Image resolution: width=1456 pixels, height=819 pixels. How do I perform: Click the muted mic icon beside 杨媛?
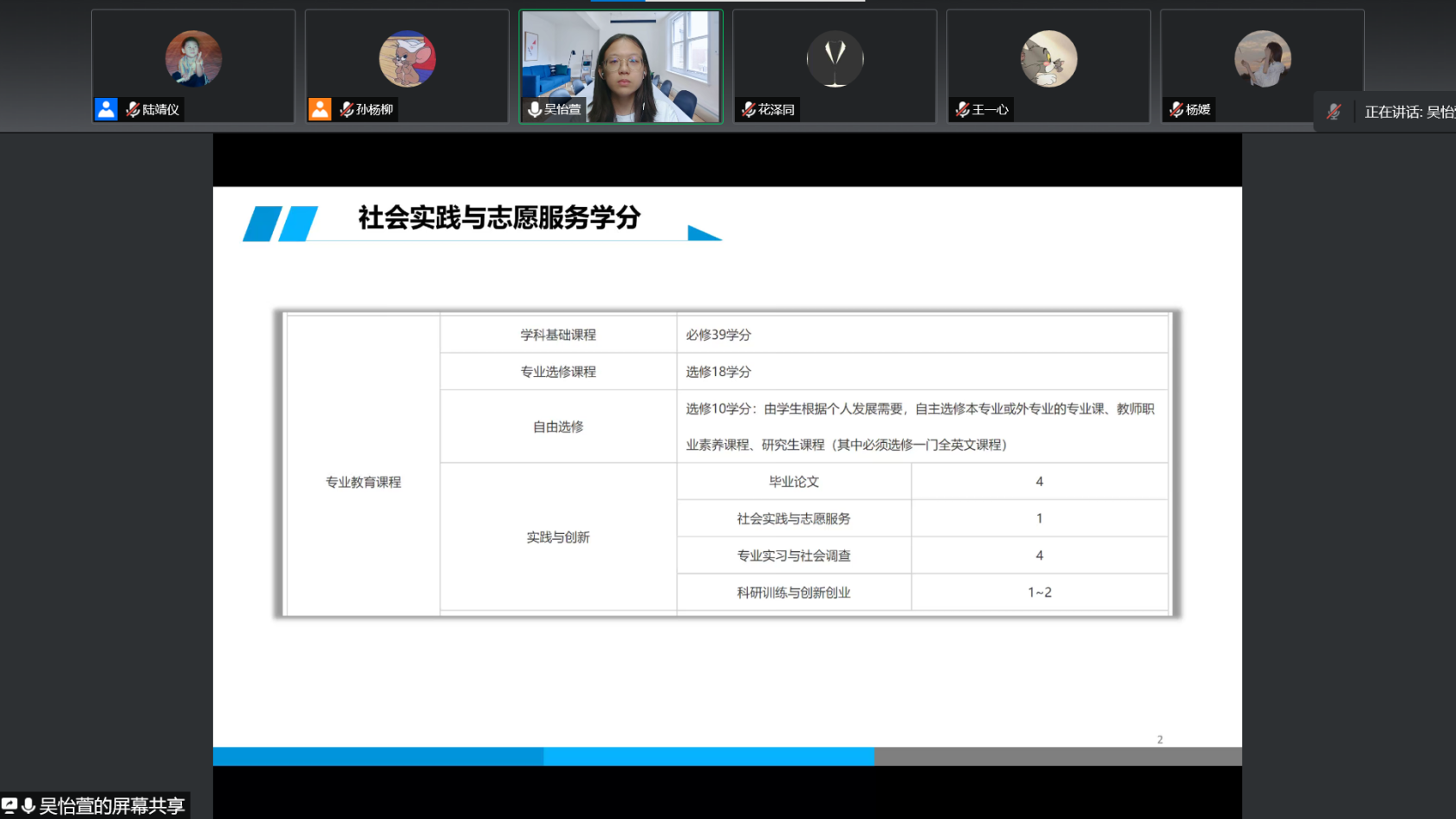tap(1174, 109)
